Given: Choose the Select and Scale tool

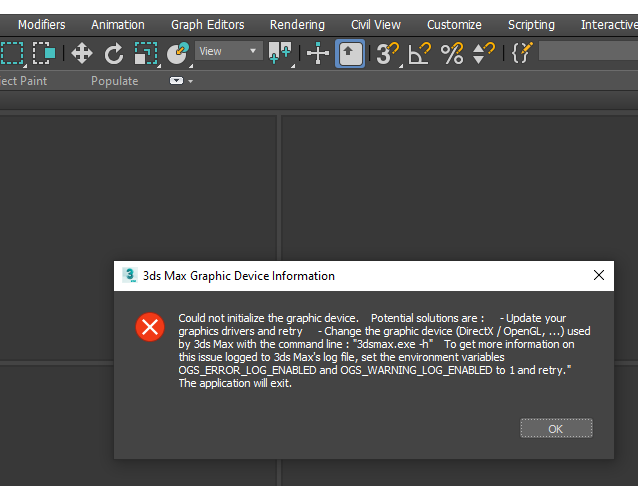Looking at the screenshot, I should (146, 53).
